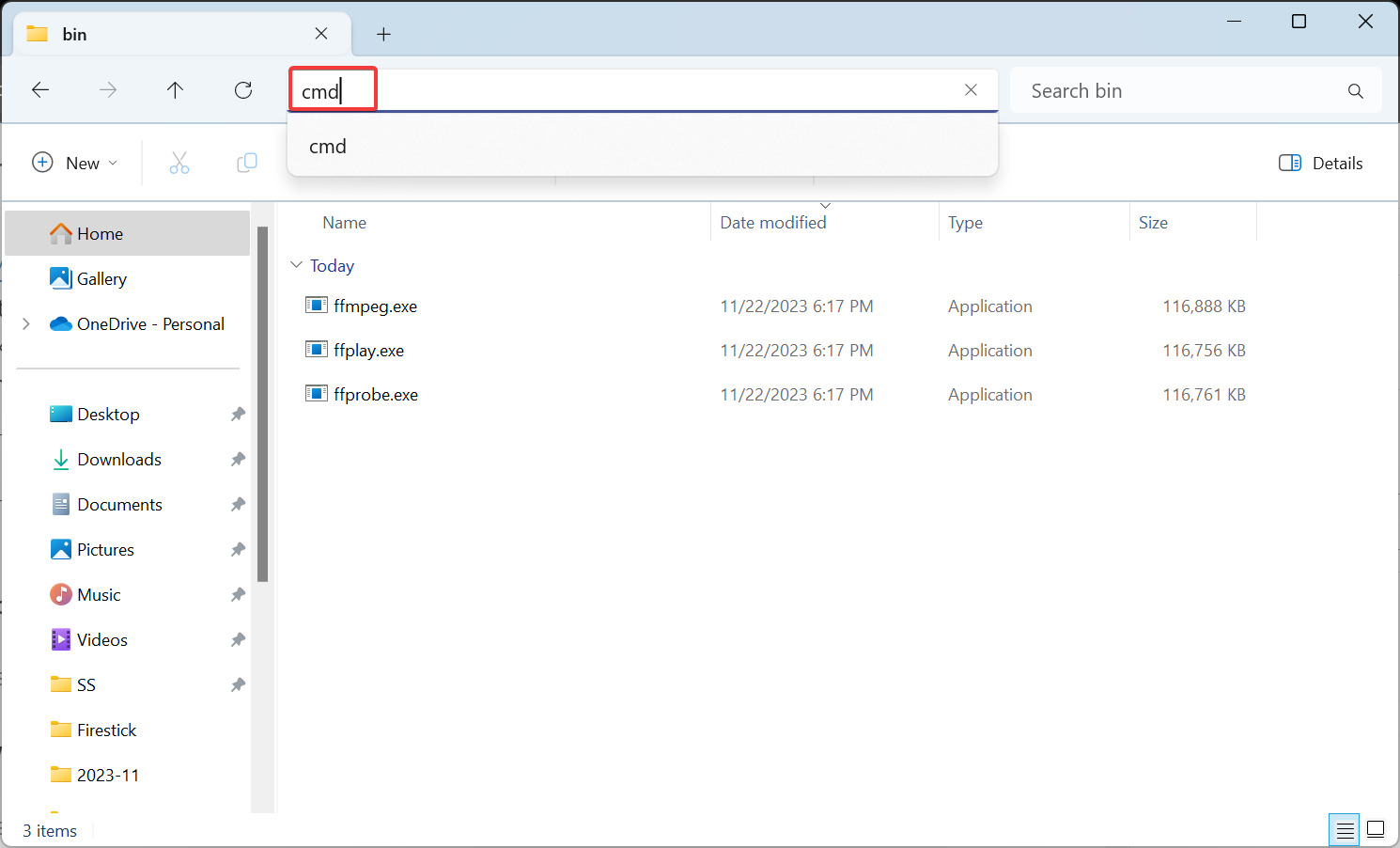Toggle the Details pane

click(1320, 164)
